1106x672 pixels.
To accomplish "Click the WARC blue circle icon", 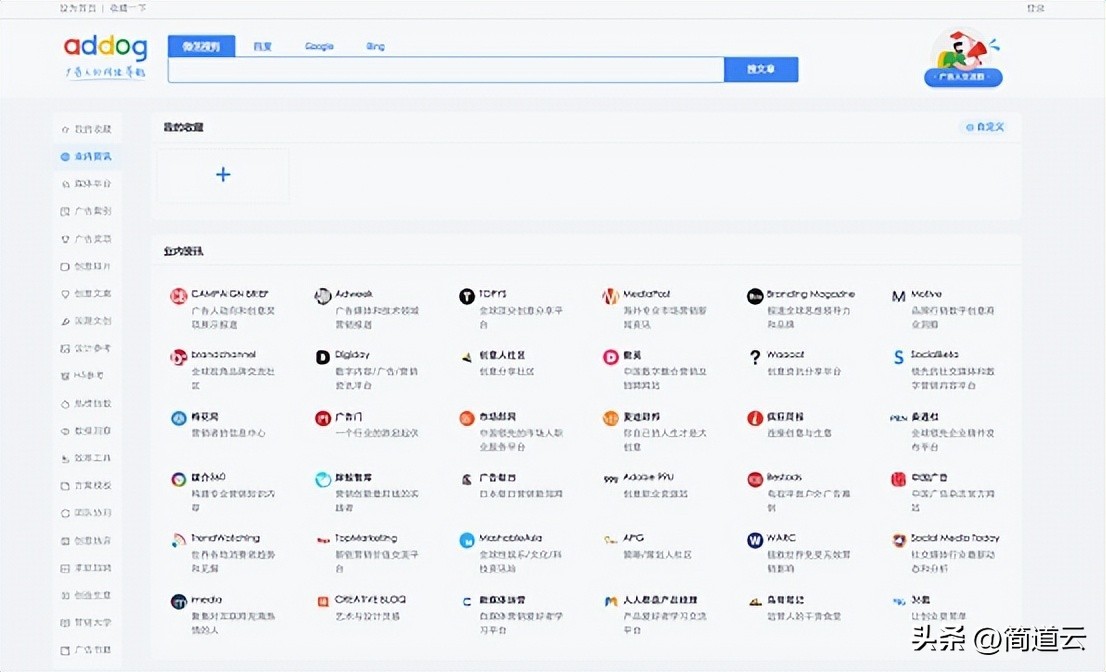I will click(x=755, y=540).
